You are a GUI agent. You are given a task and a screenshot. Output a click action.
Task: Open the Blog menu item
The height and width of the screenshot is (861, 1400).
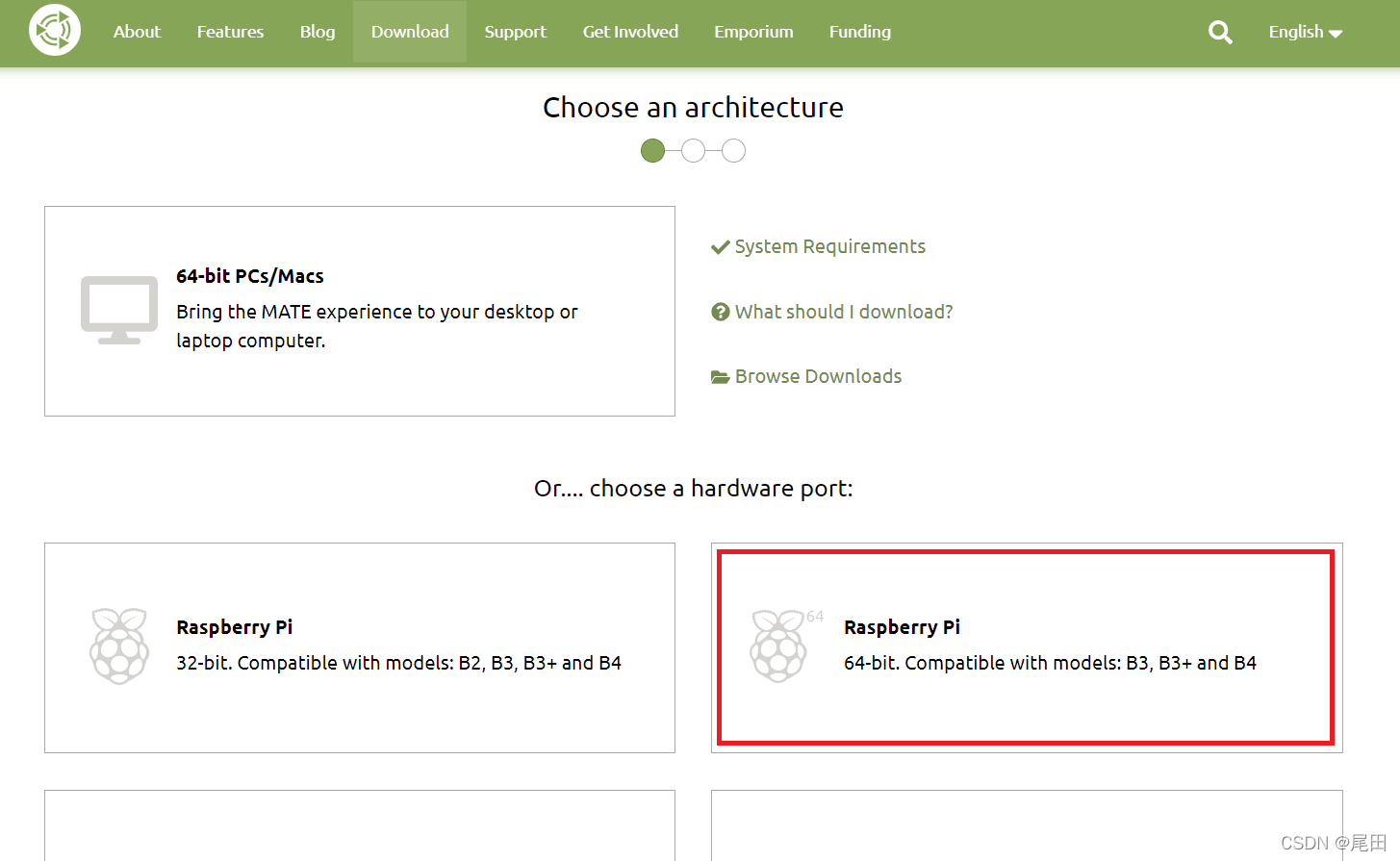point(318,32)
